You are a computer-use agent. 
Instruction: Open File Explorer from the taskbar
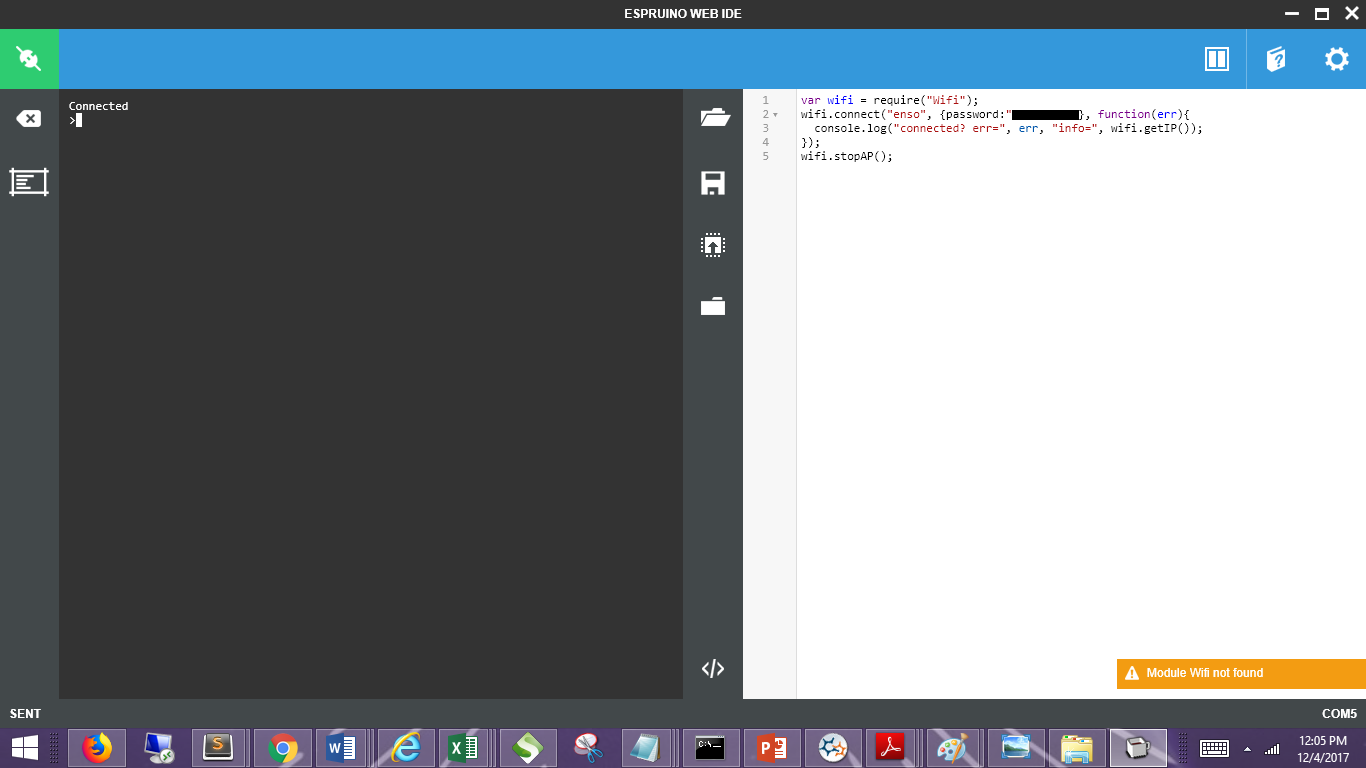1076,748
